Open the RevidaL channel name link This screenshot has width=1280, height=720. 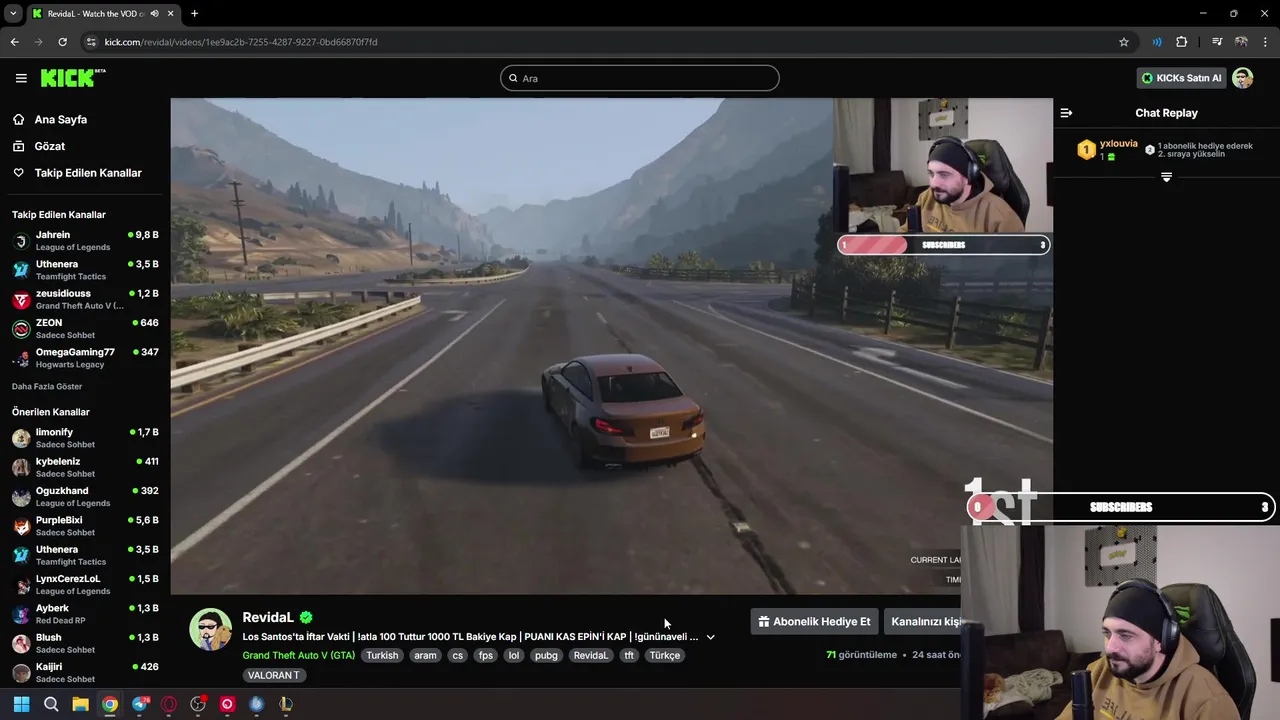[268, 618]
